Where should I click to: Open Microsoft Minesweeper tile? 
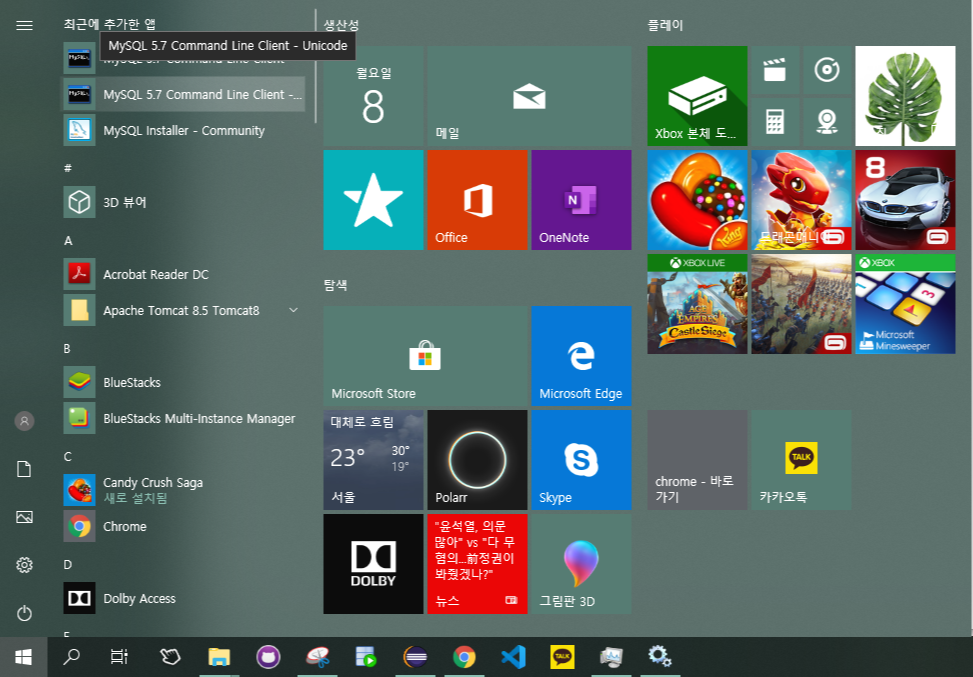(x=905, y=304)
